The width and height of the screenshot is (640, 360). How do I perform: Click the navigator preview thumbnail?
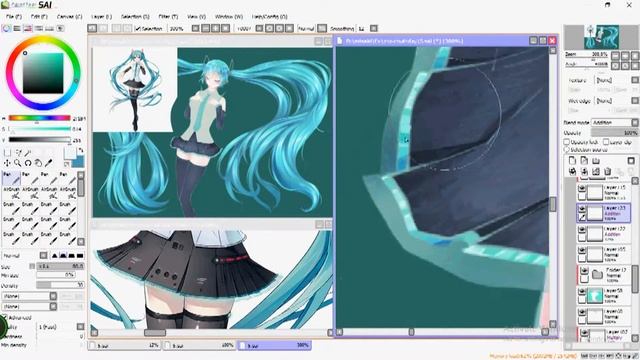click(x=601, y=37)
